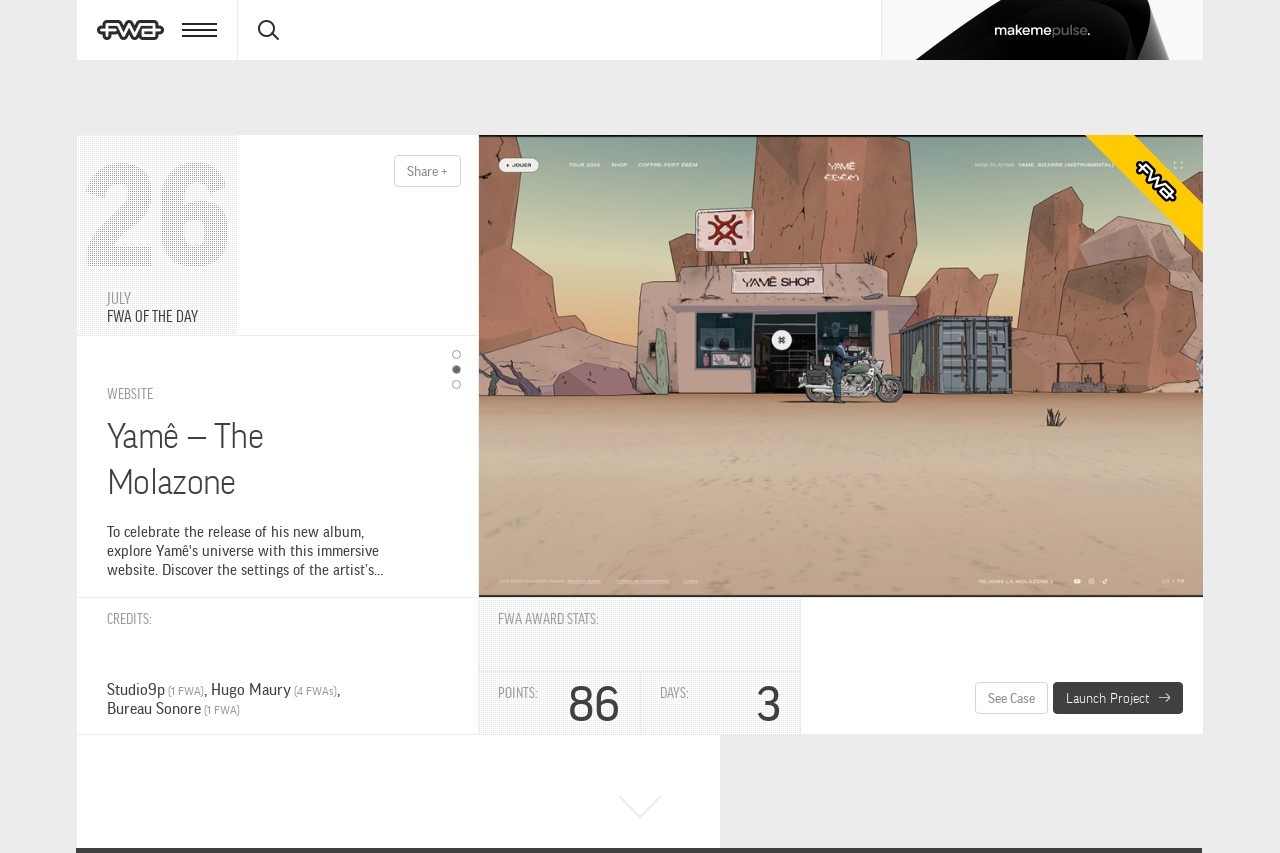1280x853 pixels.
Task: Click the Yamê Molazone website screenshot
Action: 841,366
